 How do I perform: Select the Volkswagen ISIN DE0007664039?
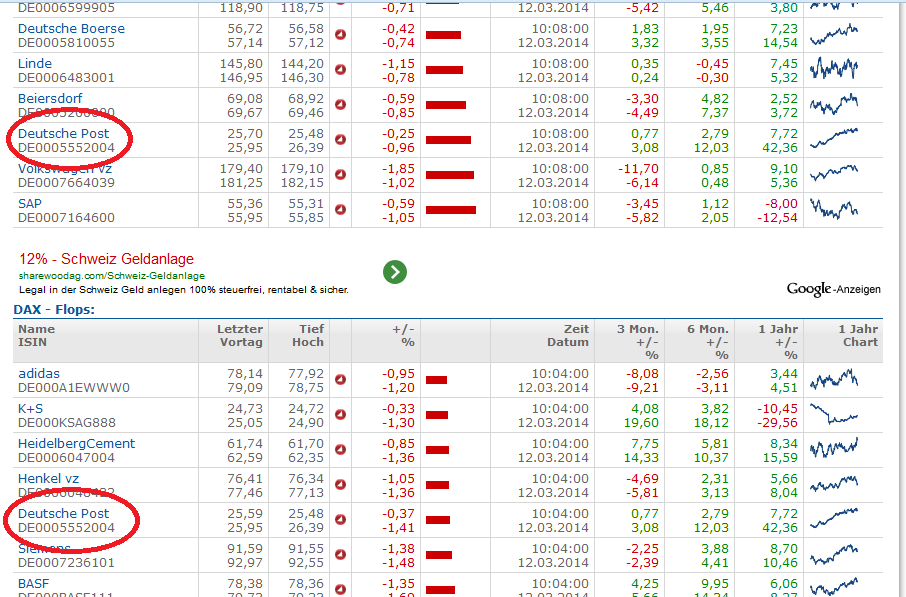coord(66,183)
